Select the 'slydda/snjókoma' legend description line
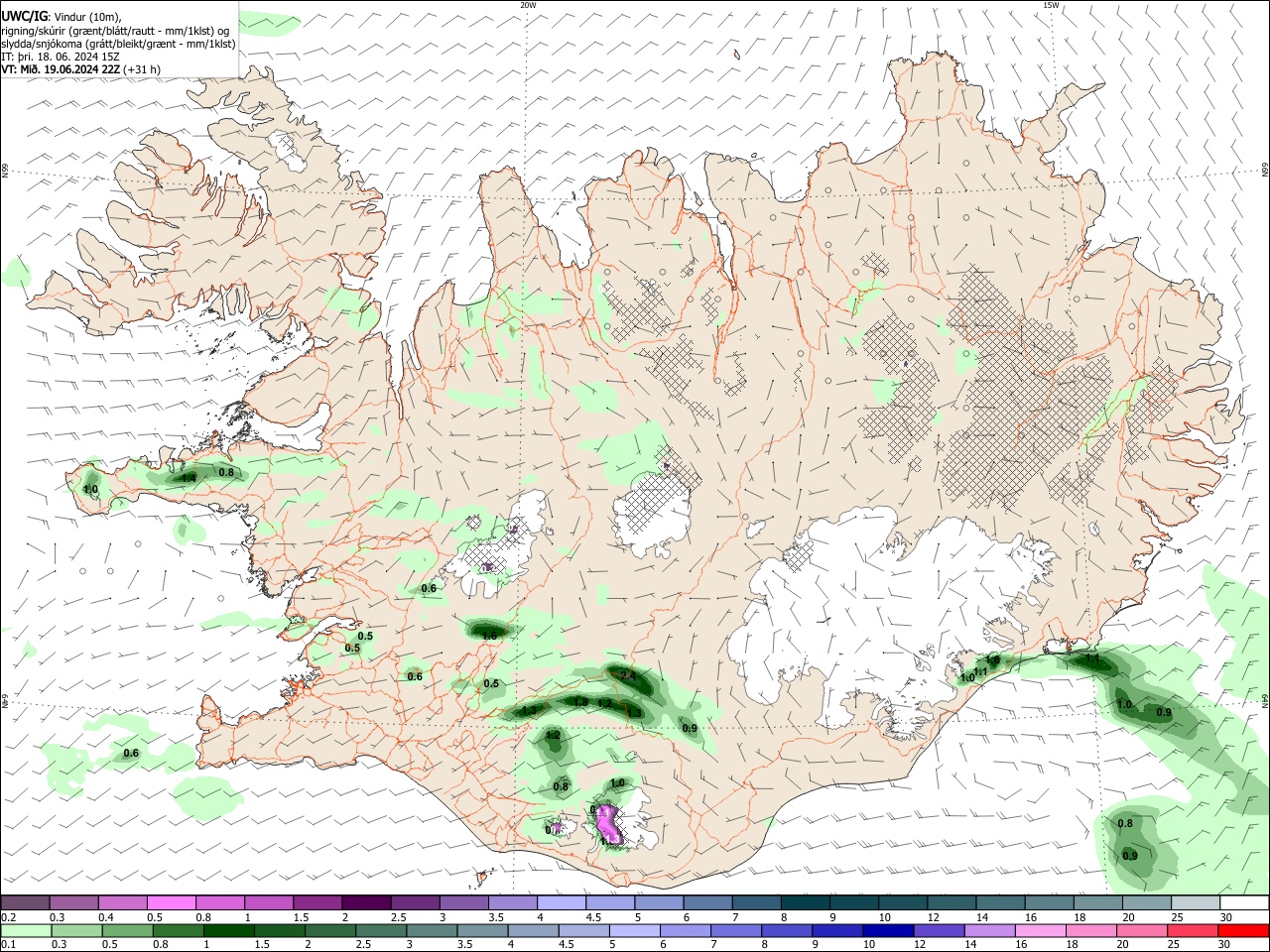The width and height of the screenshot is (1270, 952). coord(118,44)
